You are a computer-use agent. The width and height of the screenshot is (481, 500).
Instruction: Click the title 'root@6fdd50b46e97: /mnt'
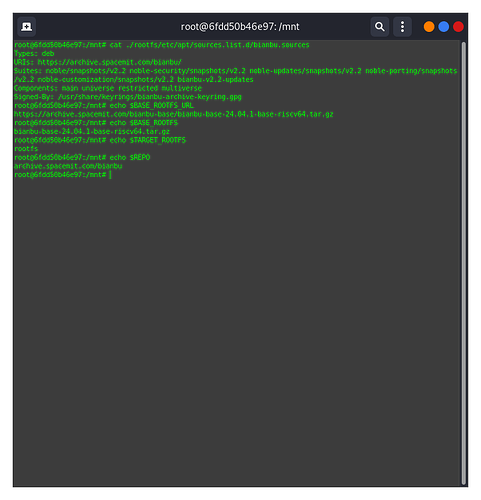pos(240,27)
